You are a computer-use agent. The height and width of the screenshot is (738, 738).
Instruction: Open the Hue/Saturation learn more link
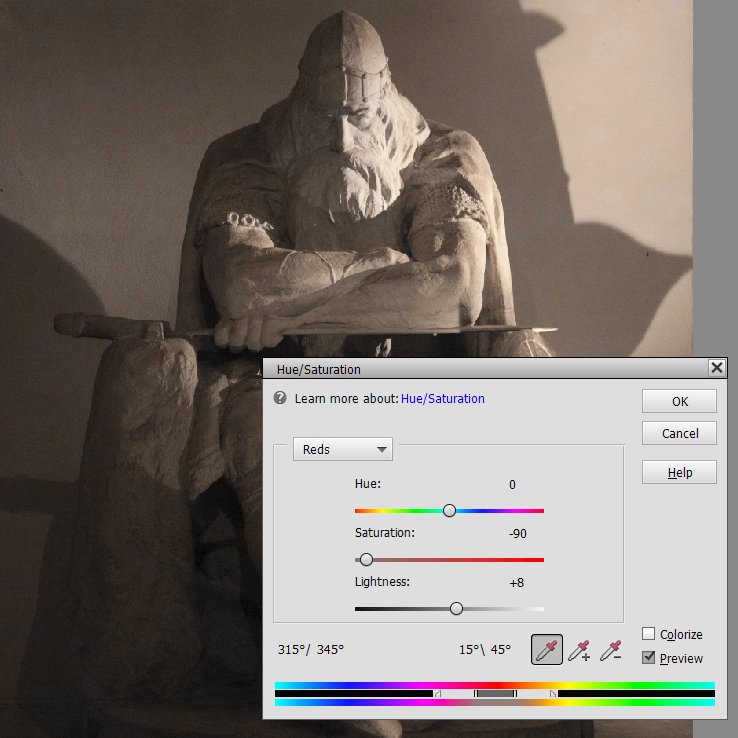[x=442, y=398]
